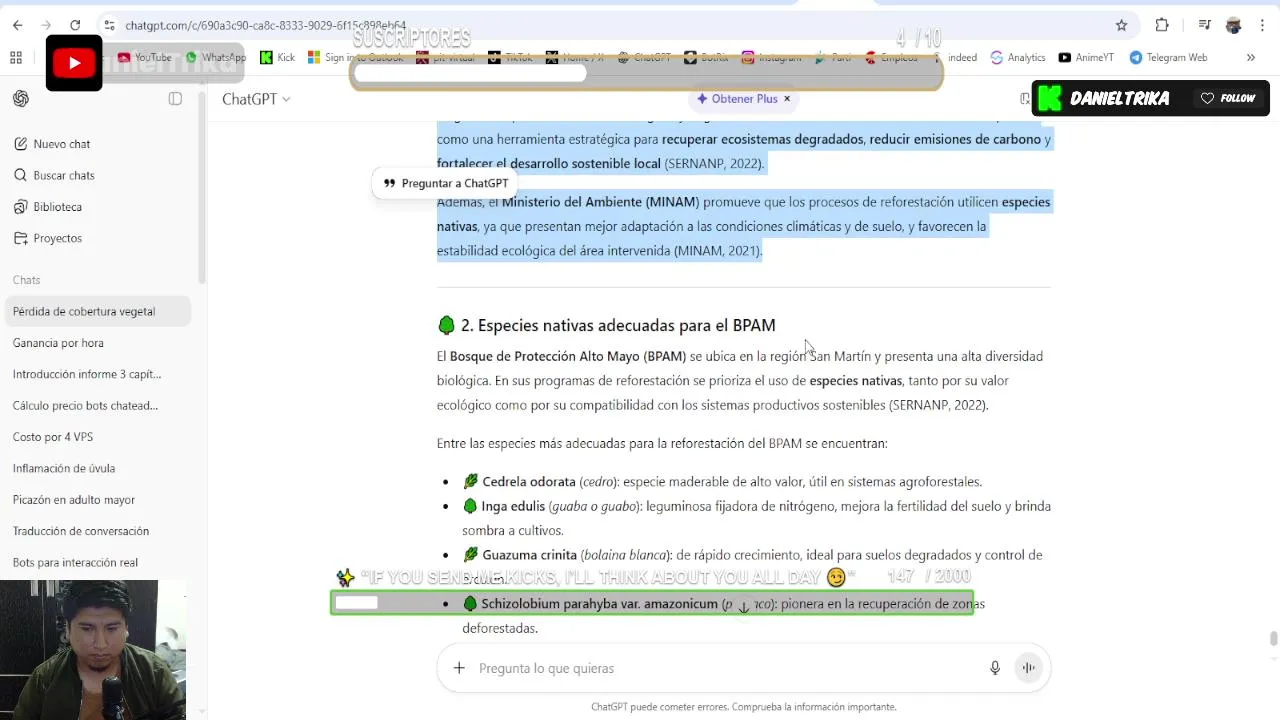
Task: Open the Analytics bookmark
Action: click(x=1018, y=57)
